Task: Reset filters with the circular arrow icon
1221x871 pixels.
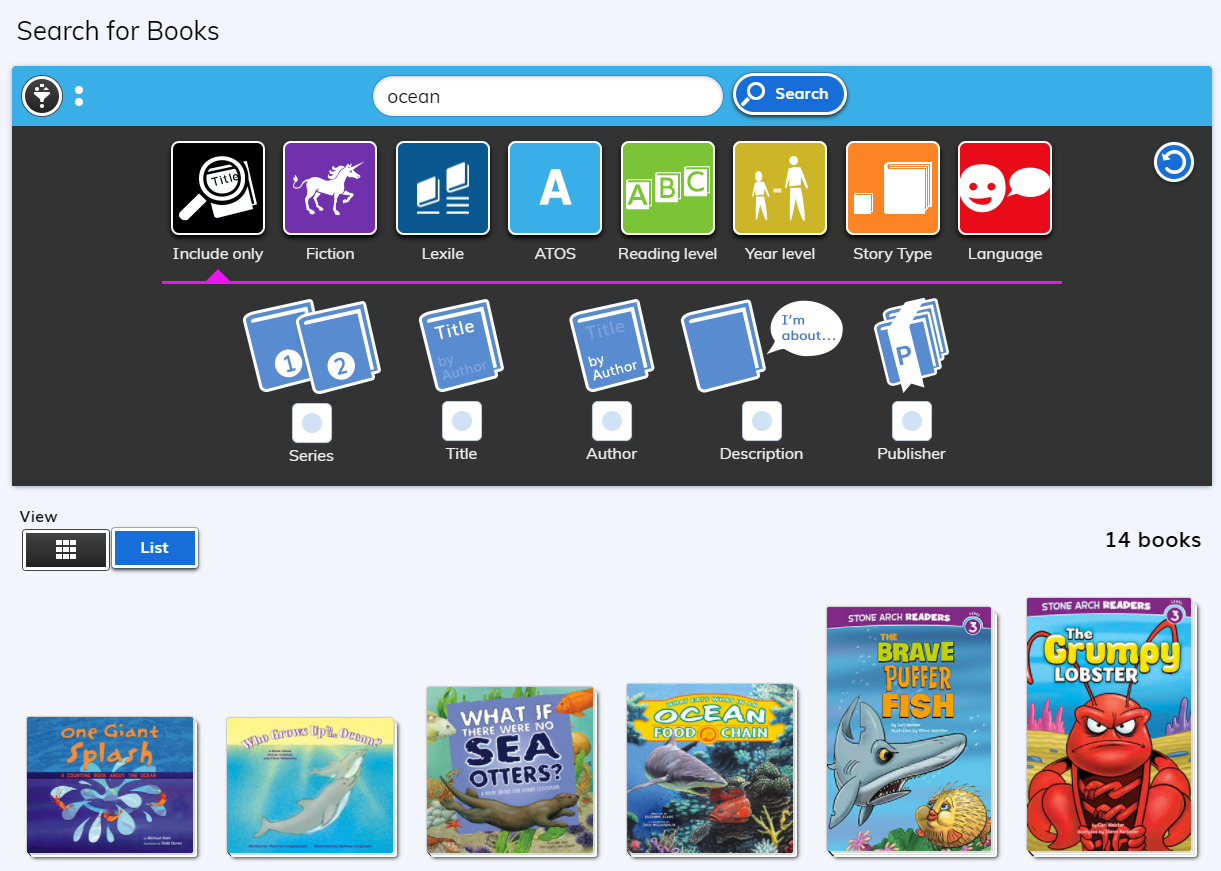Action: tap(1174, 162)
